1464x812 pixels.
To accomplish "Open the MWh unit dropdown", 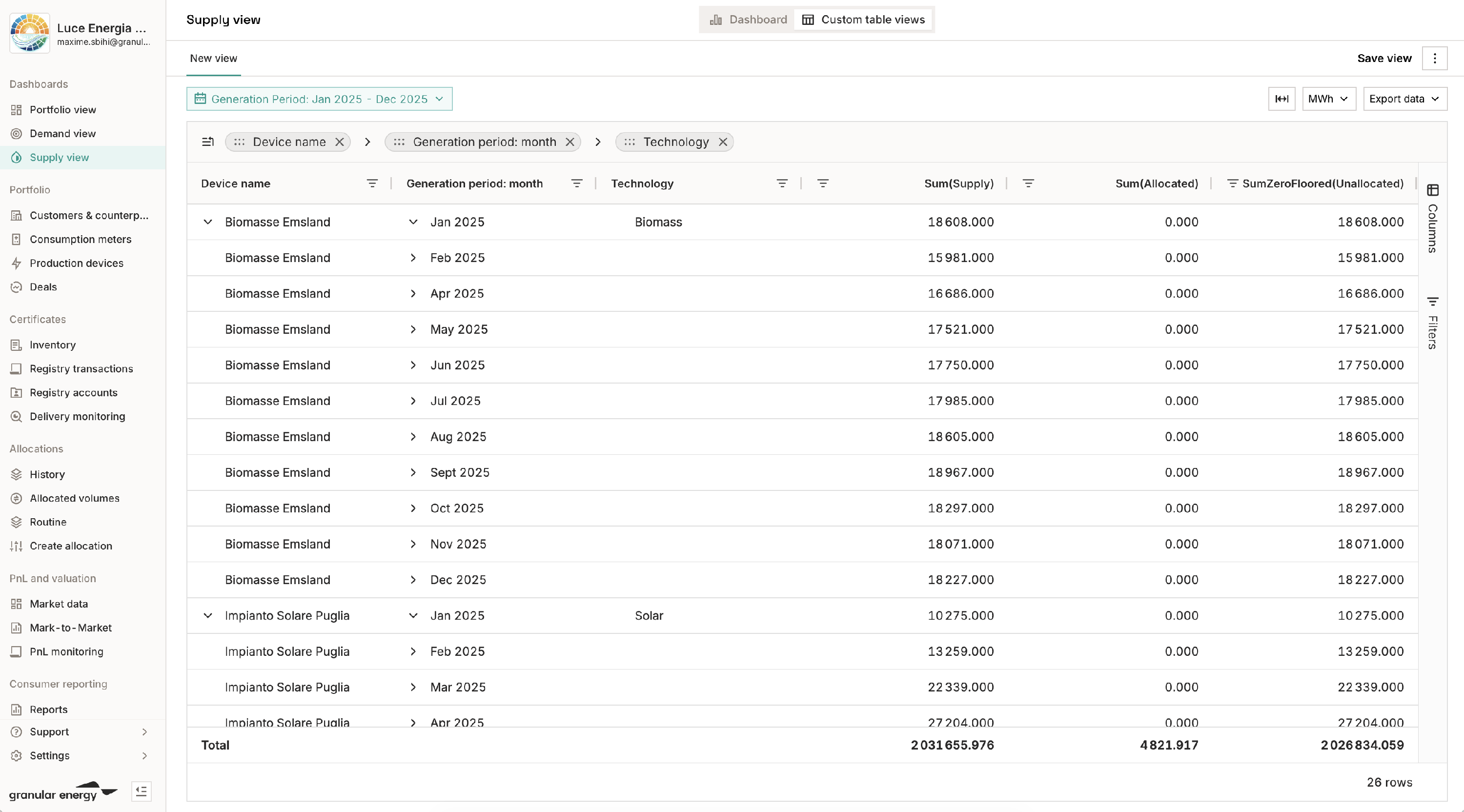I will coord(1328,99).
